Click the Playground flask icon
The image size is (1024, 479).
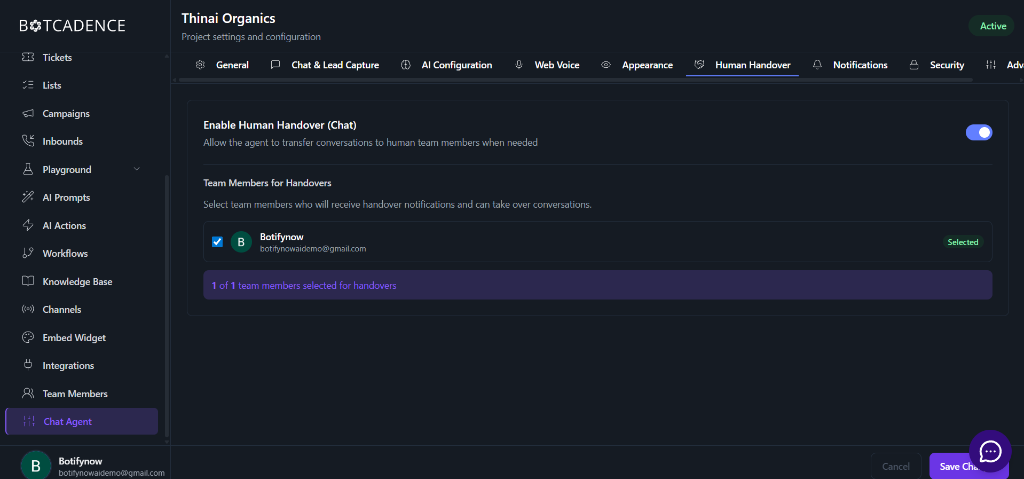(27, 169)
